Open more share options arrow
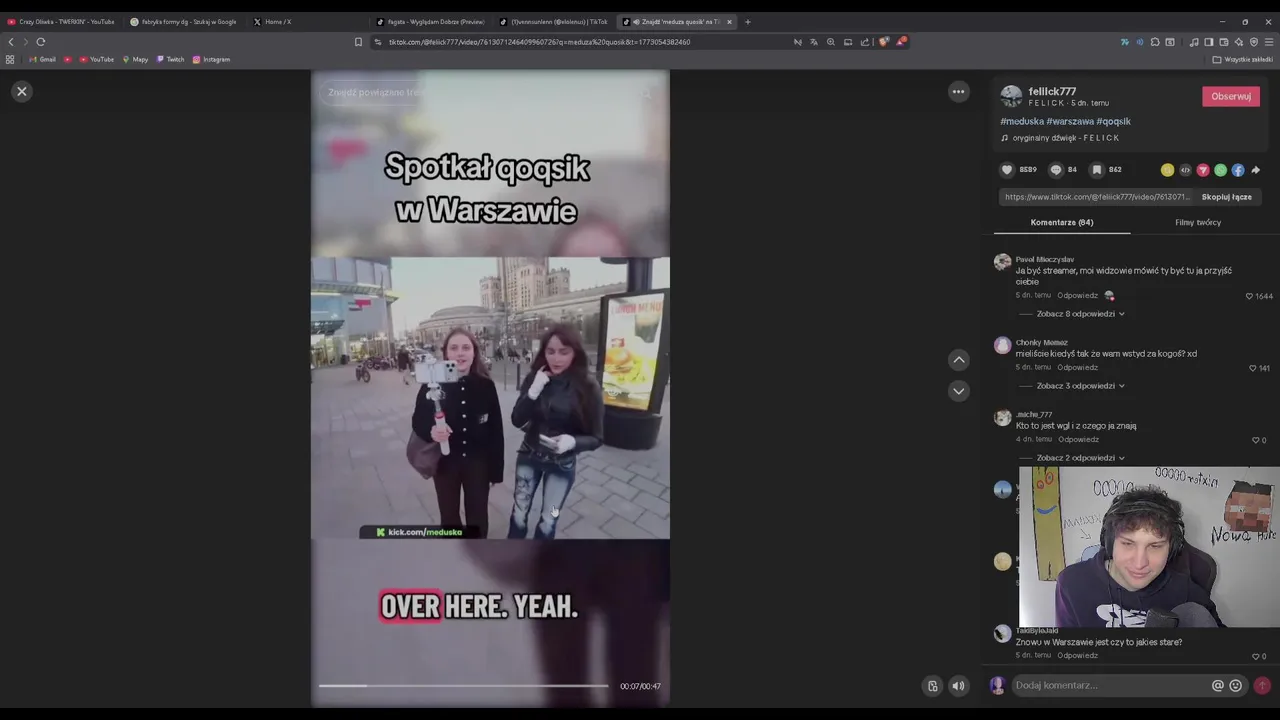The height and width of the screenshot is (720, 1280). tap(1256, 170)
